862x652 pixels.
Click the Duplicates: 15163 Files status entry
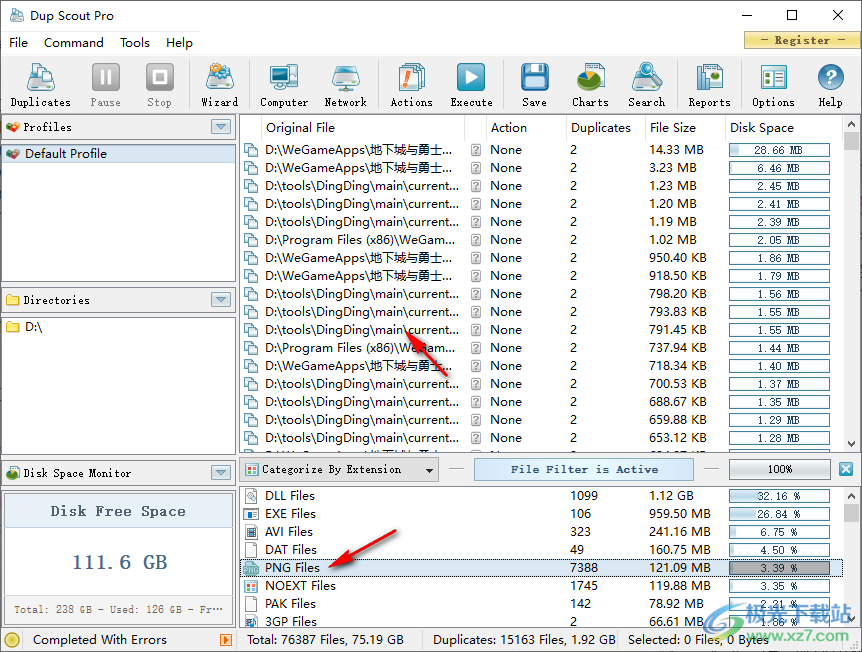pos(524,640)
